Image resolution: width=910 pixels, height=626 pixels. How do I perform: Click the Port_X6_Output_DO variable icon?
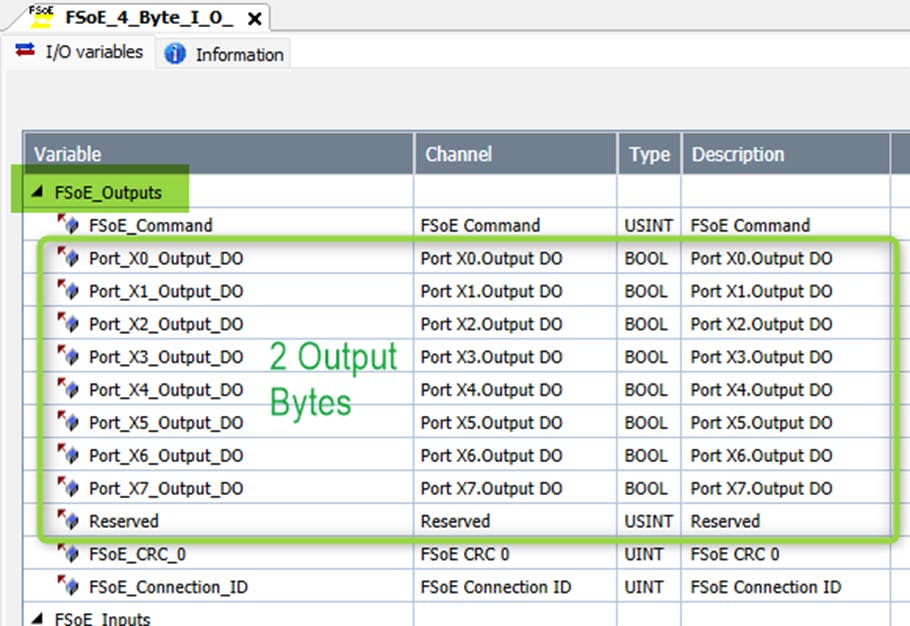click(x=67, y=455)
